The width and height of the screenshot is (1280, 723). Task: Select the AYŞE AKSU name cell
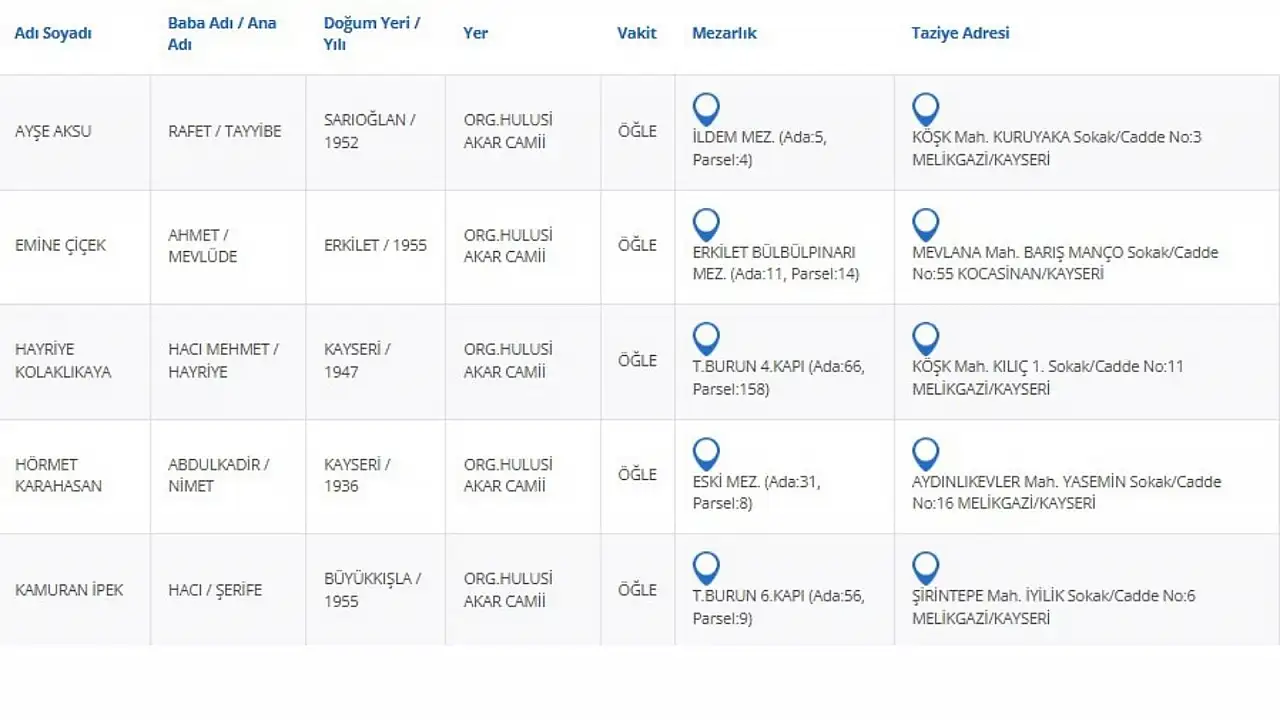pyautogui.click(x=53, y=131)
